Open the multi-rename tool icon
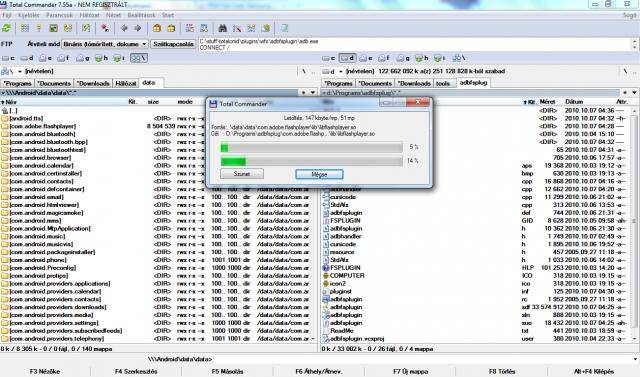 tap(237, 28)
